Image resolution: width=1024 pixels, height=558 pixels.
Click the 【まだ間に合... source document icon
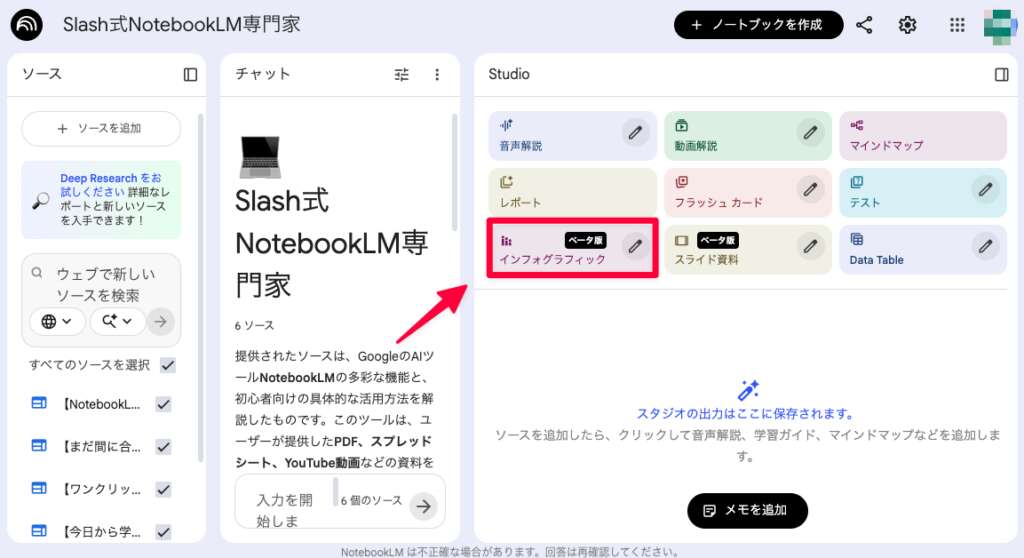pos(39,446)
